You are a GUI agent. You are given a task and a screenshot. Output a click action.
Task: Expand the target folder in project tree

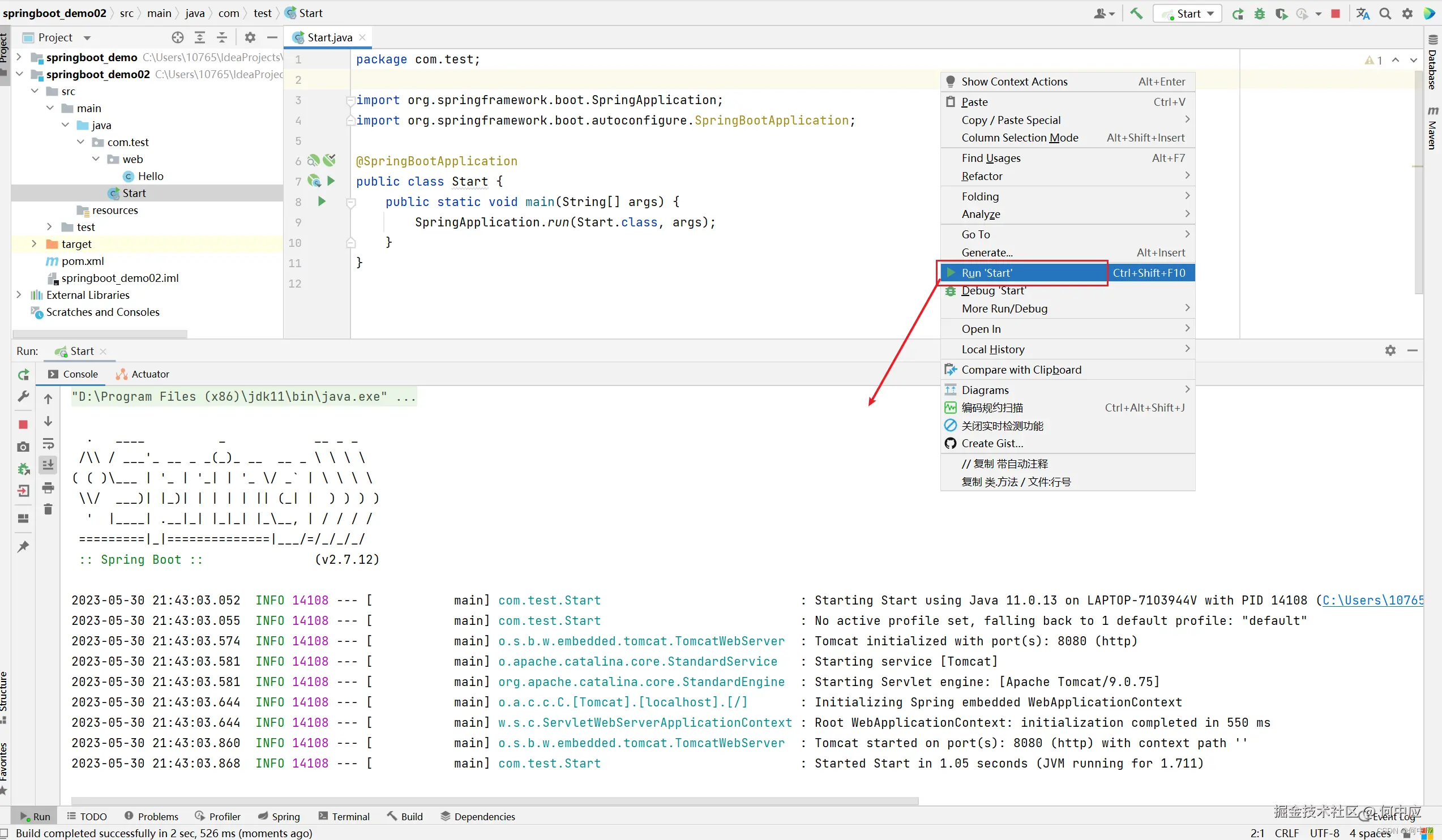[35, 244]
